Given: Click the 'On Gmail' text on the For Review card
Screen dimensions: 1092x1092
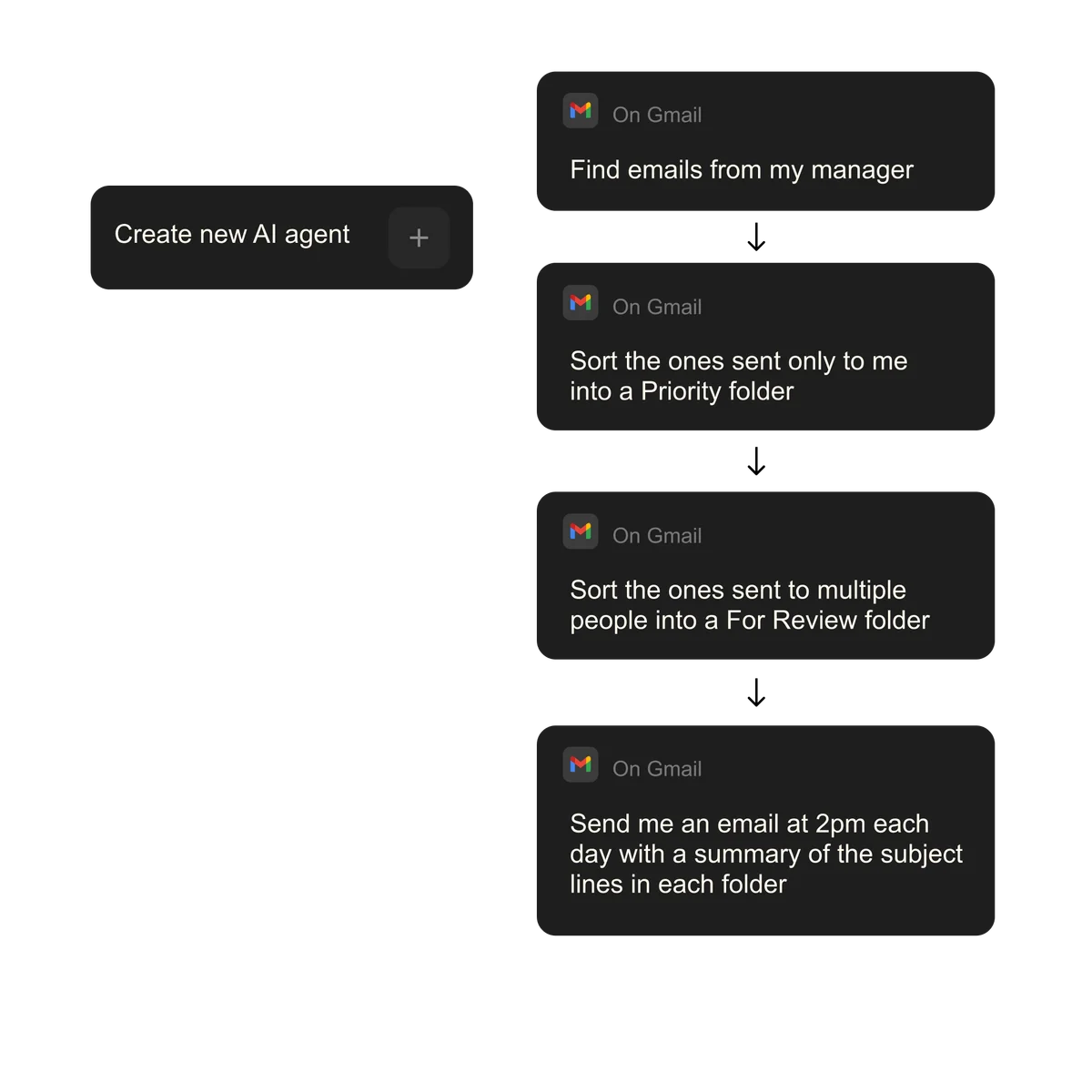Looking at the screenshot, I should [x=657, y=535].
